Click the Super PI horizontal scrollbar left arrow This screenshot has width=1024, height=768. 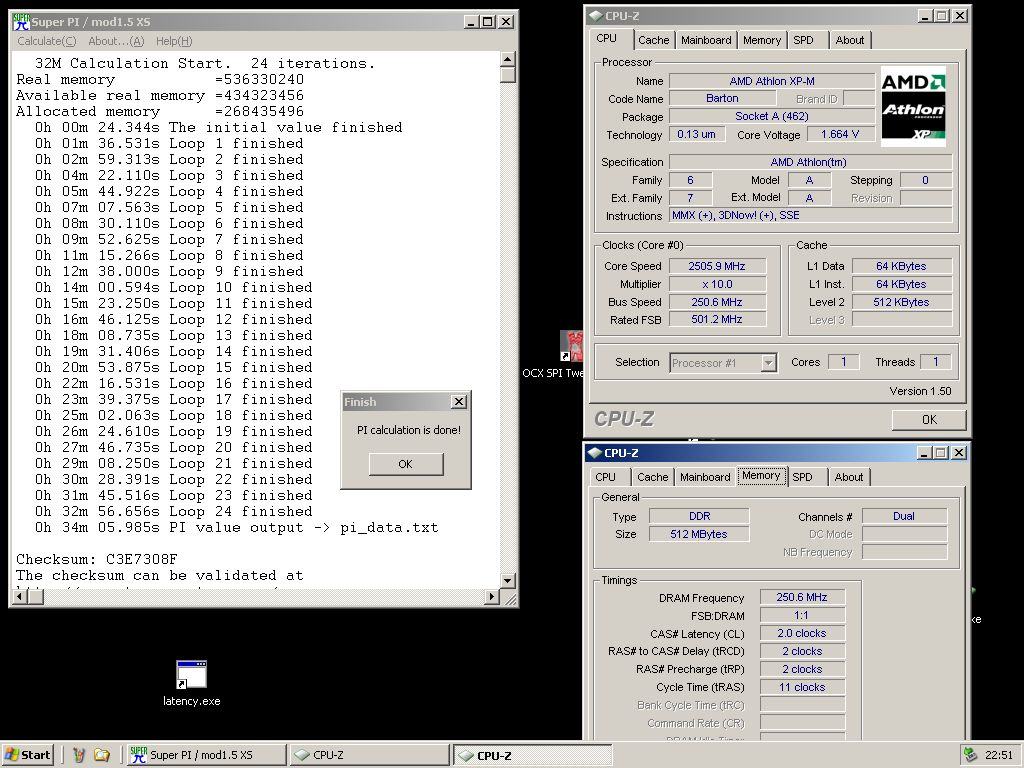(20, 596)
